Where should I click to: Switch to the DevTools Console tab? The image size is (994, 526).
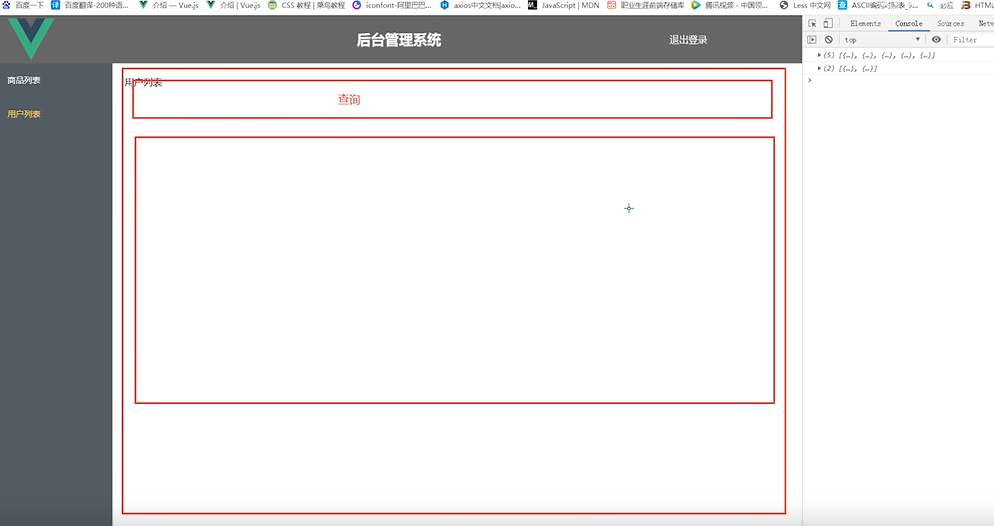coord(908,23)
